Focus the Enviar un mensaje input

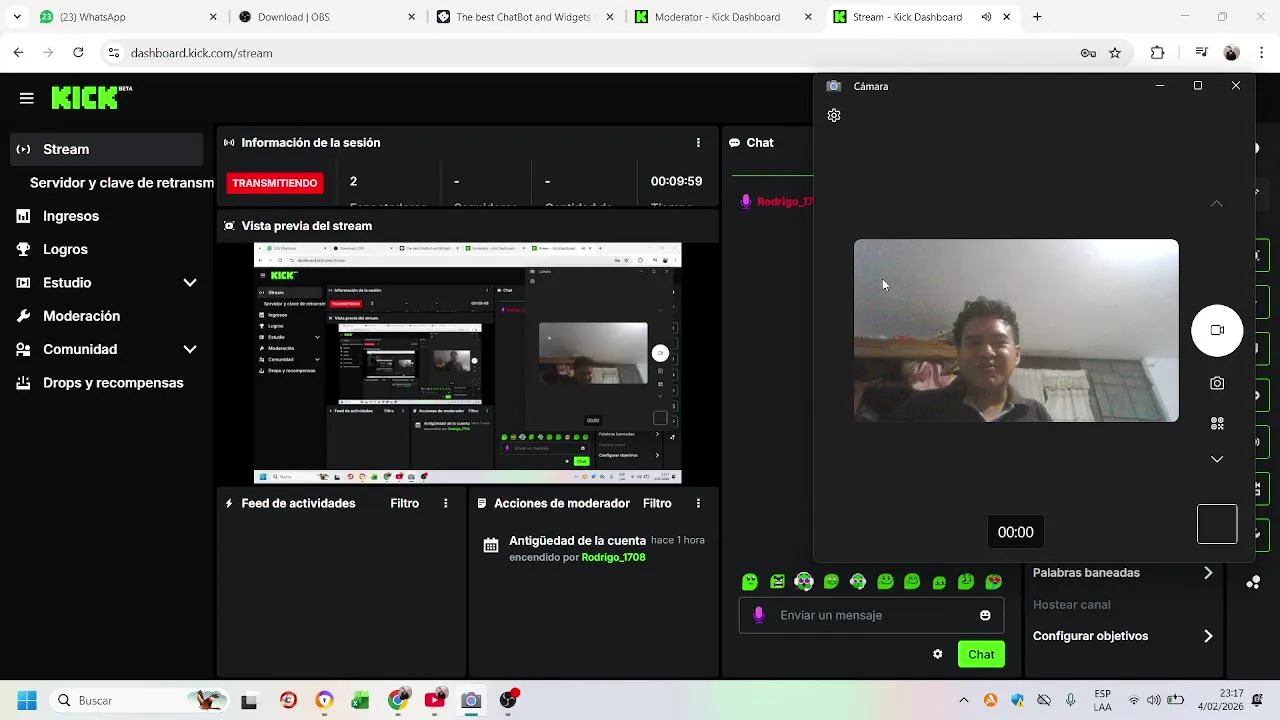click(x=870, y=615)
